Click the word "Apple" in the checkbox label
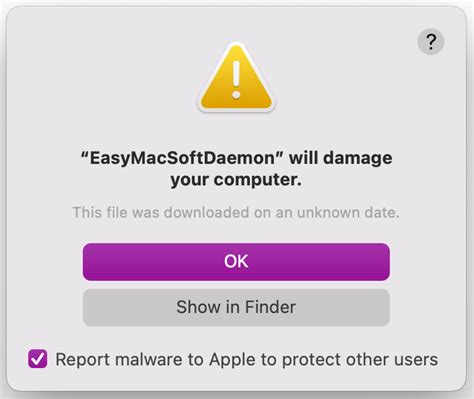Screen dimensions: 474x399 (x=233, y=360)
